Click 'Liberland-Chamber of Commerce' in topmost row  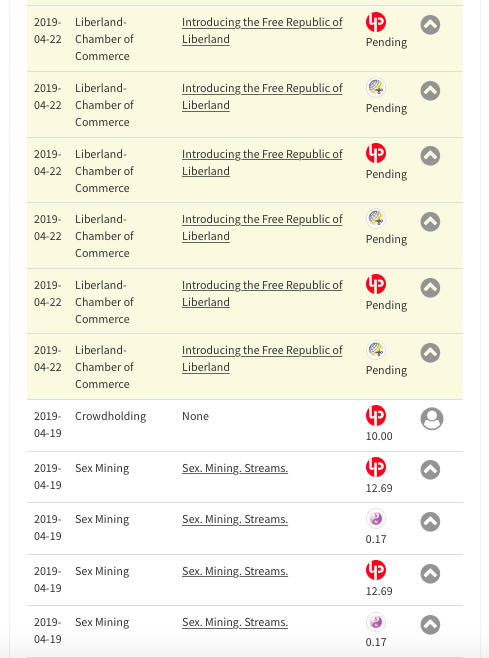click(104, 39)
